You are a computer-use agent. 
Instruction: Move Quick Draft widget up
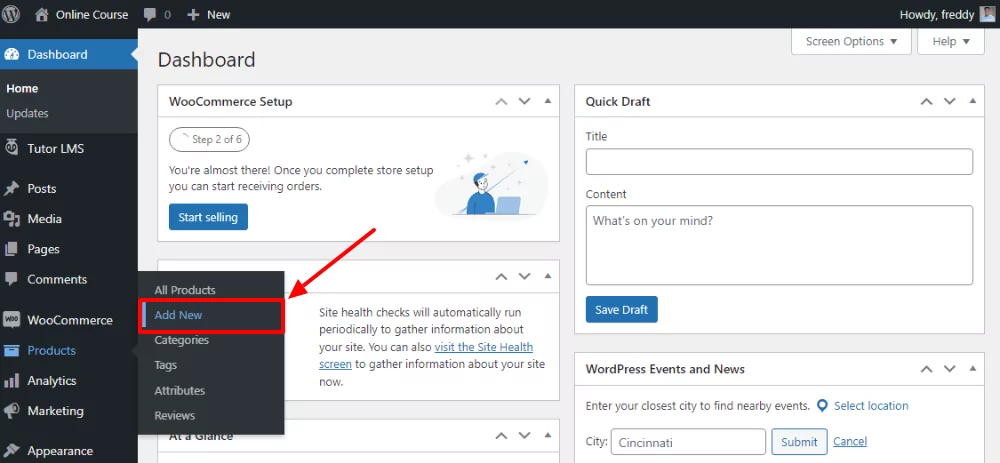click(926, 101)
